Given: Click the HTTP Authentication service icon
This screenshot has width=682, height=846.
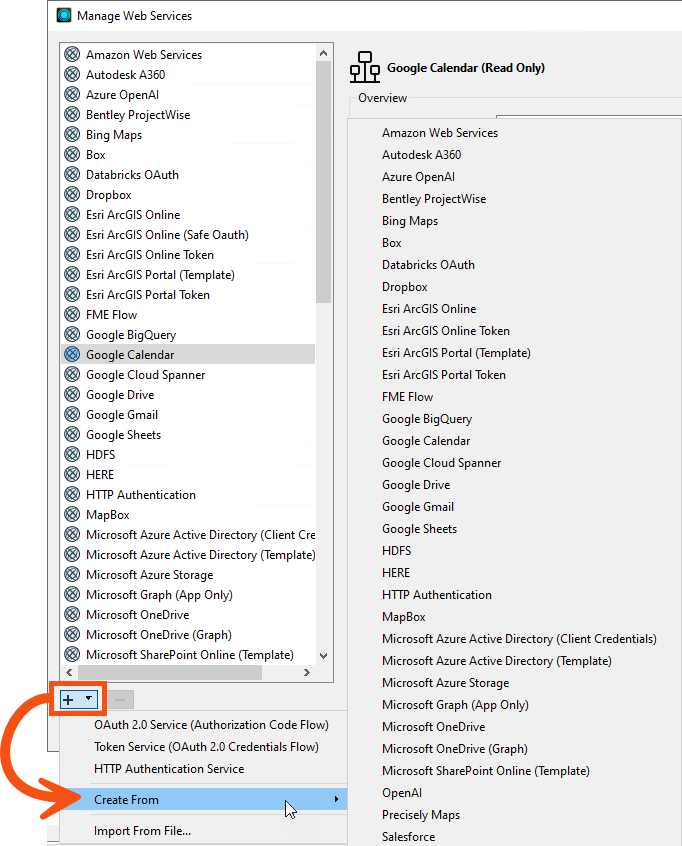Looking at the screenshot, I should coord(72,494).
